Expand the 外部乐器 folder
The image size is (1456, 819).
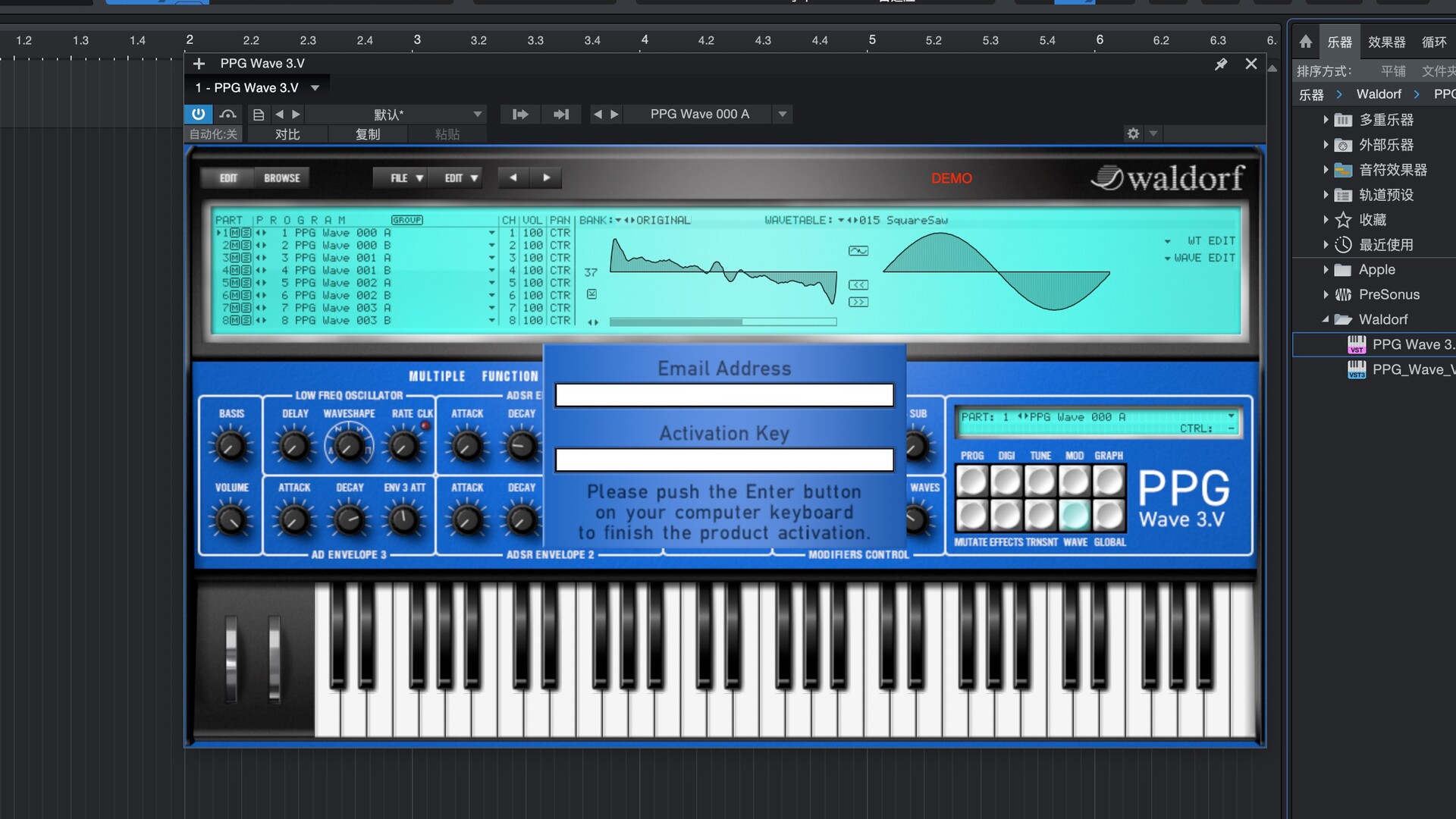[x=1326, y=145]
